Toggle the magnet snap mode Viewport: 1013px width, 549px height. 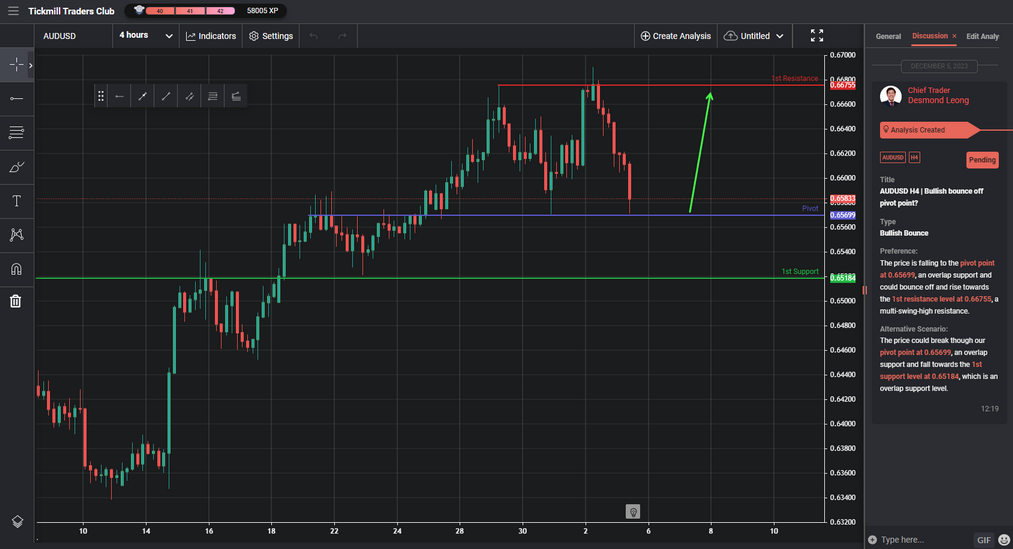[16, 269]
